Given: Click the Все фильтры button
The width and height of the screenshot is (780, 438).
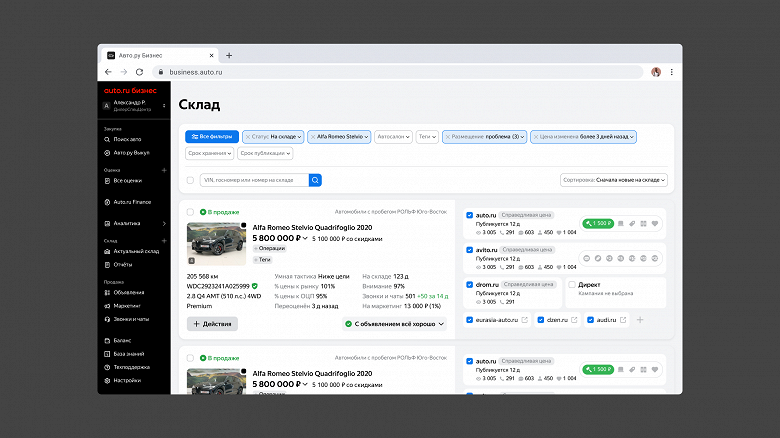Looking at the screenshot, I should click(212, 136).
